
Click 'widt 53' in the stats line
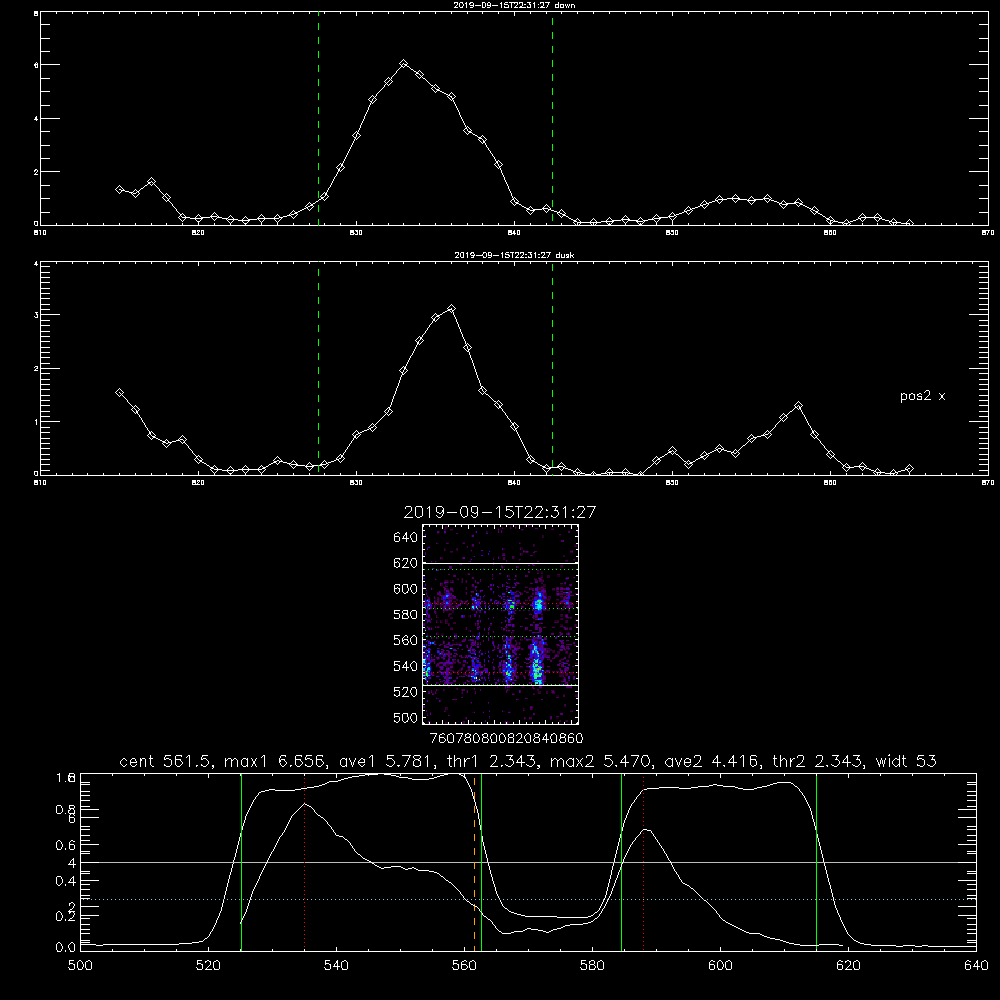[x=906, y=761]
